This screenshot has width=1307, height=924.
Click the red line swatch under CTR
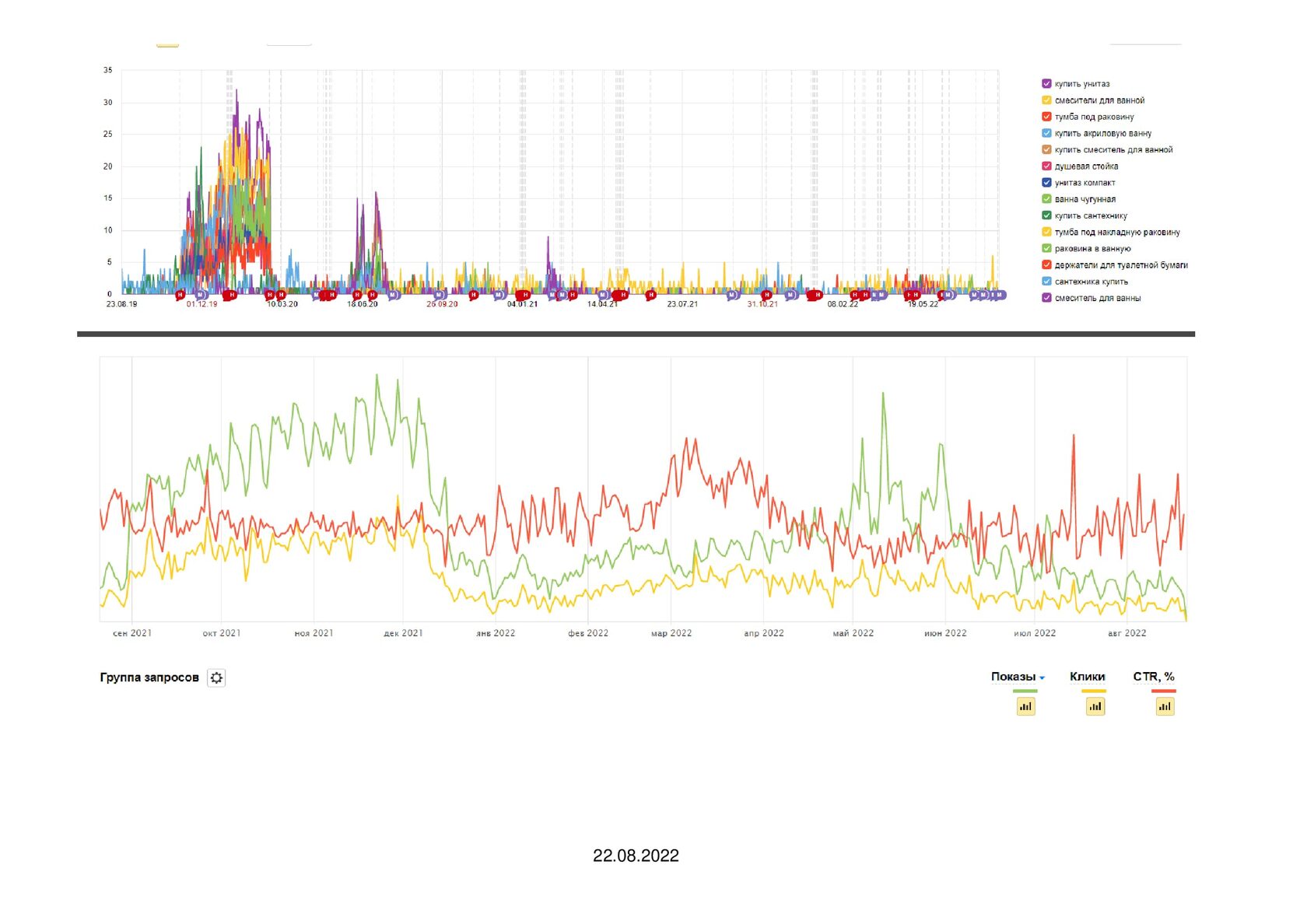tap(1164, 691)
